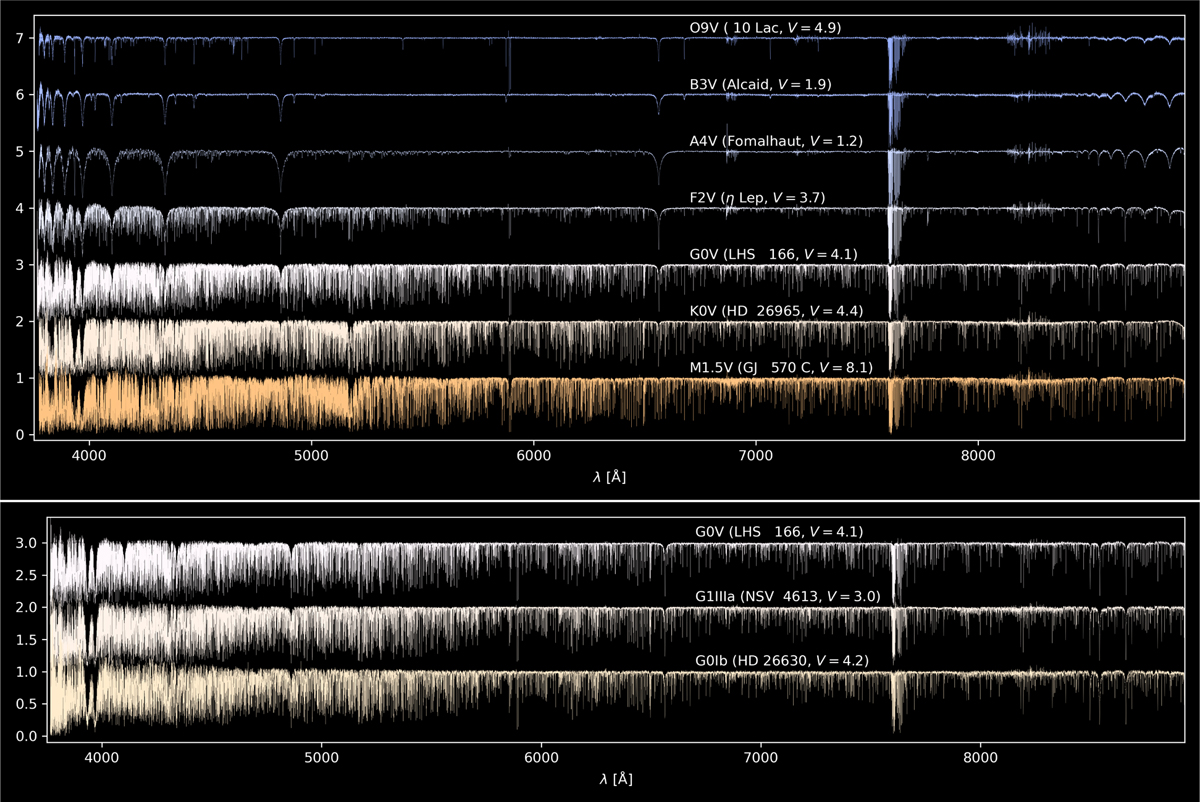Select the G1IIIa NSV 4613 spectrum label

pos(786,596)
